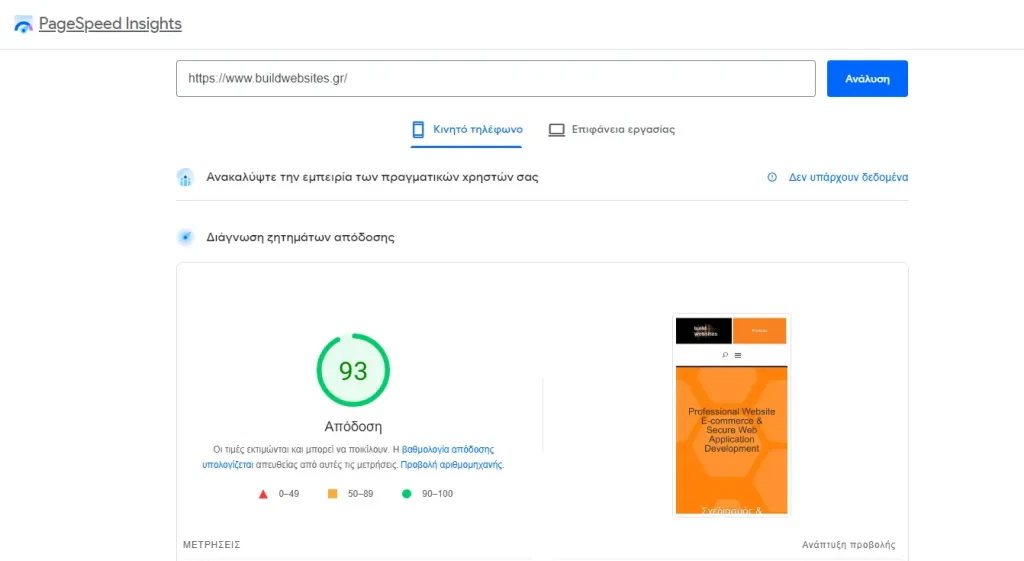
Task: Click the Ανακαλύψτε την εμπειρία heading text
Action: tap(372, 177)
